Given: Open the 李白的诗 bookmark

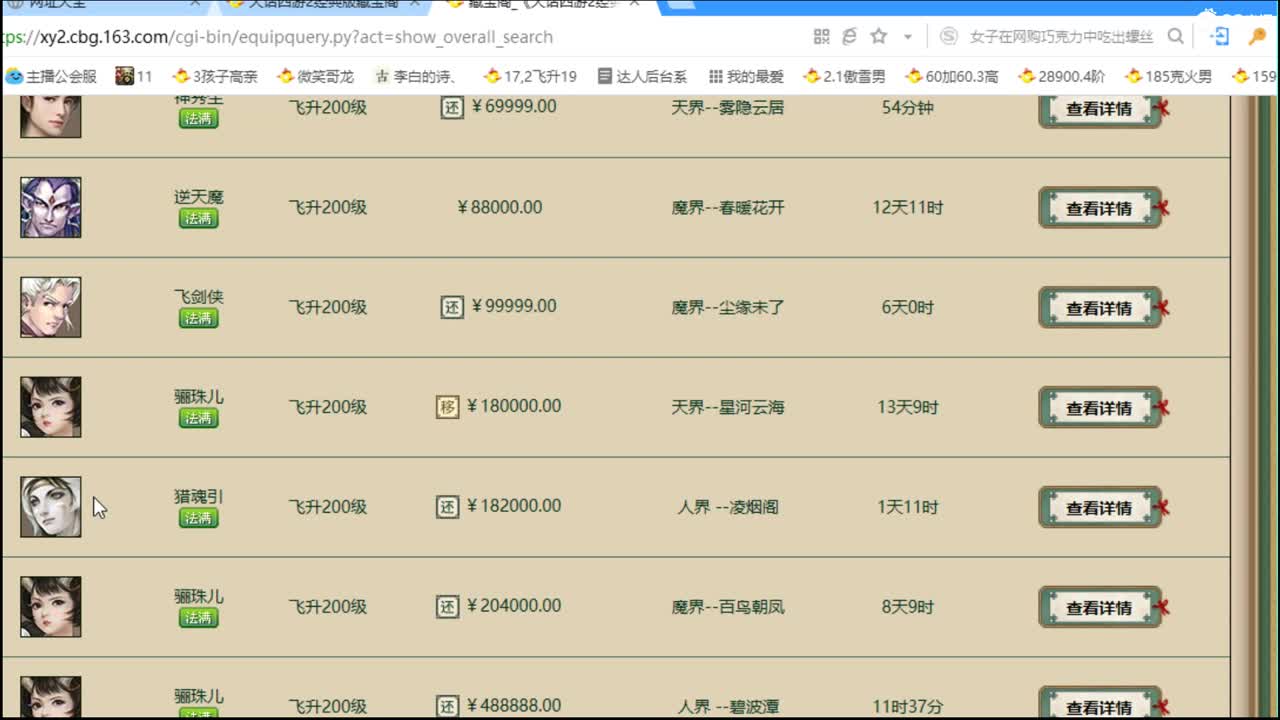Looking at the screenshot, I should point(416,76).
